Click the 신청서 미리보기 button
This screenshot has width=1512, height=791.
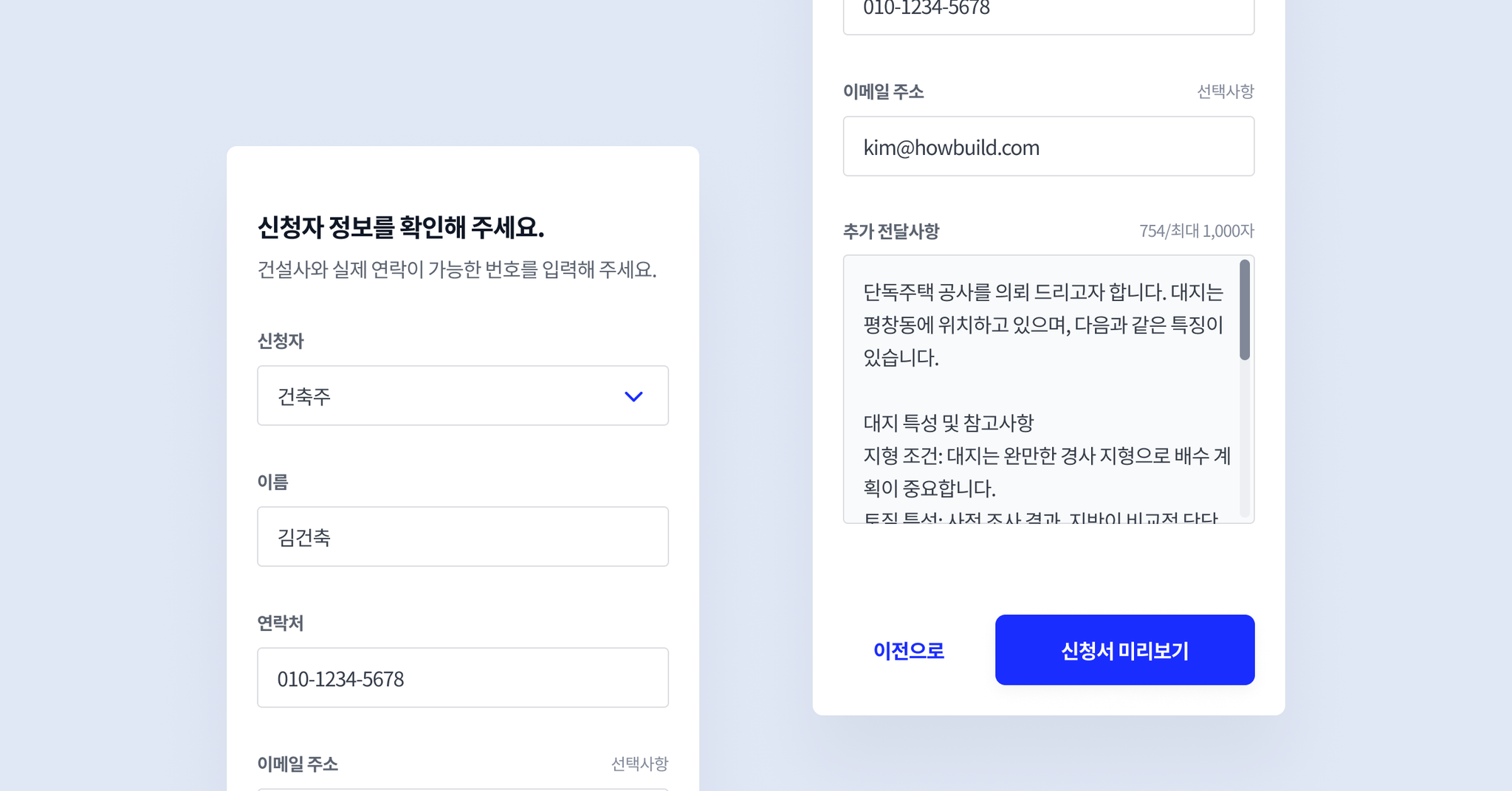point(1125,650)
